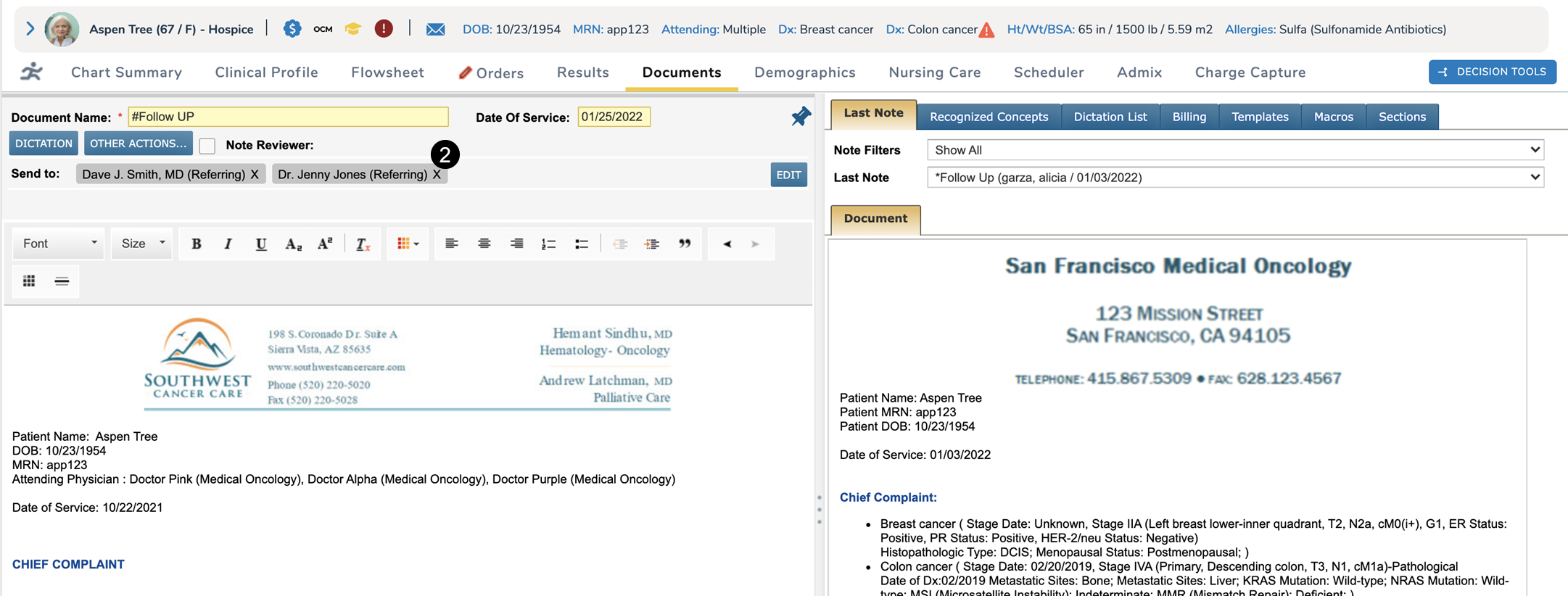Apply bold formatting in editor toolbar
This screenshot has width=1568, height=596.
point(196,244)
